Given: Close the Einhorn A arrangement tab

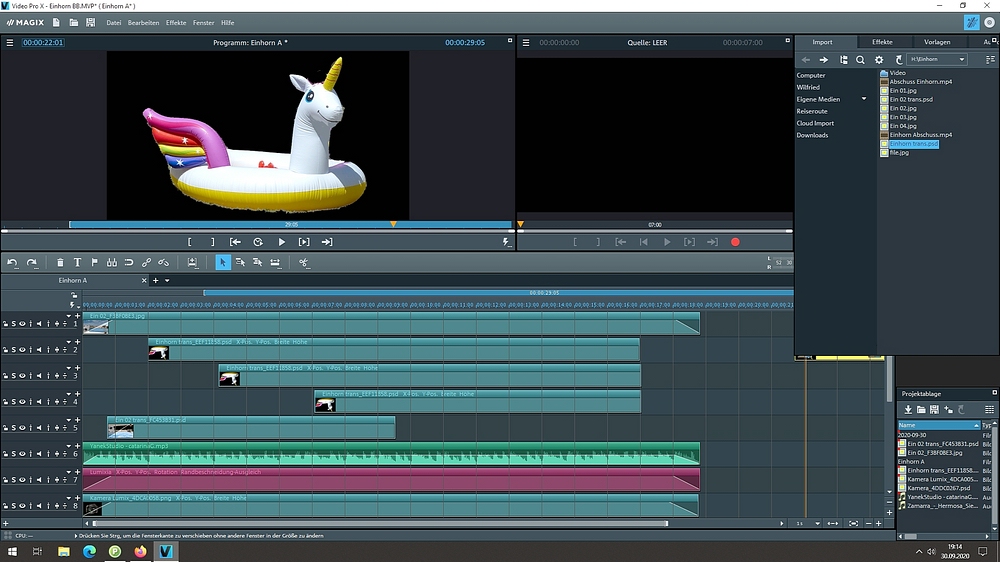Looking at the screenshot, I should tap(144, 281).
